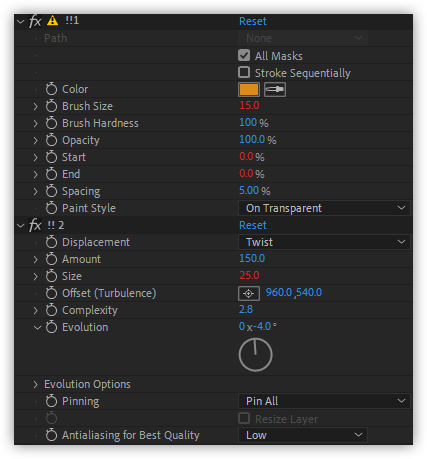Uncheck the All Masks checkbox

click(x=244, y=55)
